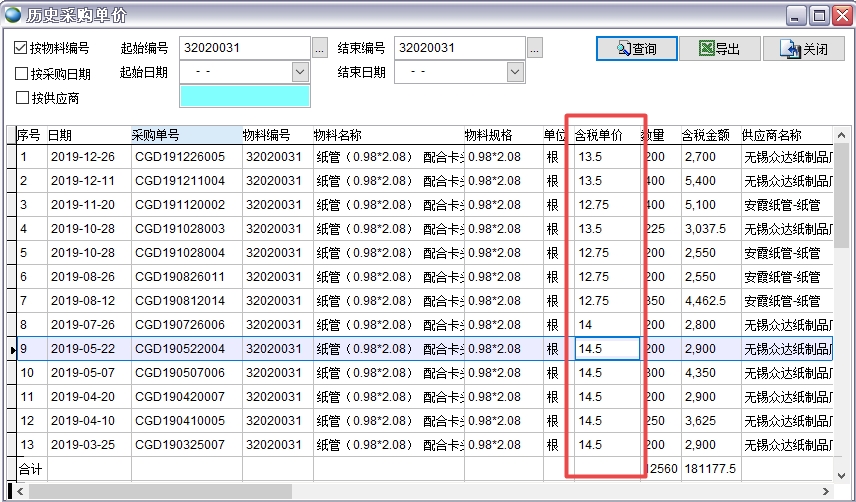Image resolution: width=856 pixels, height=502 pixels.
Task: Open the 起始编号 lookup ellipsis button
Action: coord(320,48)
